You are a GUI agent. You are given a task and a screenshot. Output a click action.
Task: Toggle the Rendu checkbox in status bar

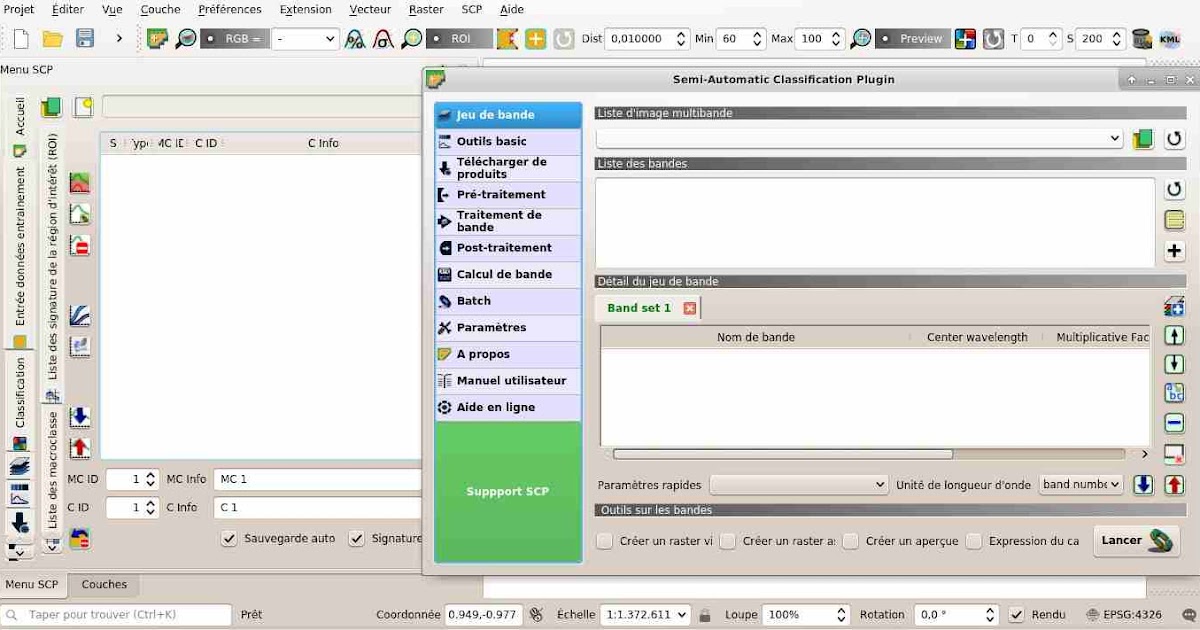pos(1017,614)
